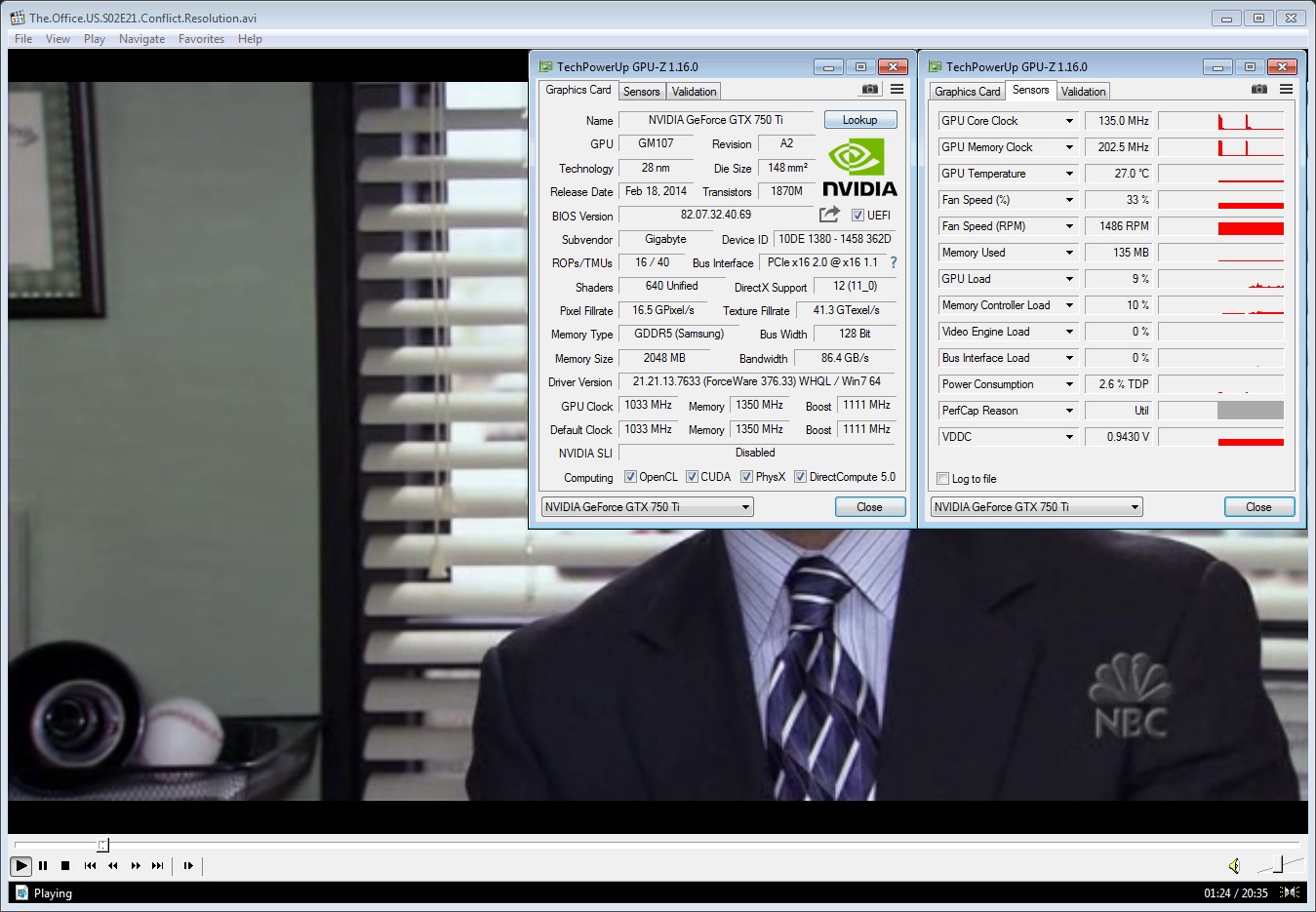Viewport: 1316px width, 912px height.
Task: Click Close in the Sensors window
Action: tap(1258, 507)
